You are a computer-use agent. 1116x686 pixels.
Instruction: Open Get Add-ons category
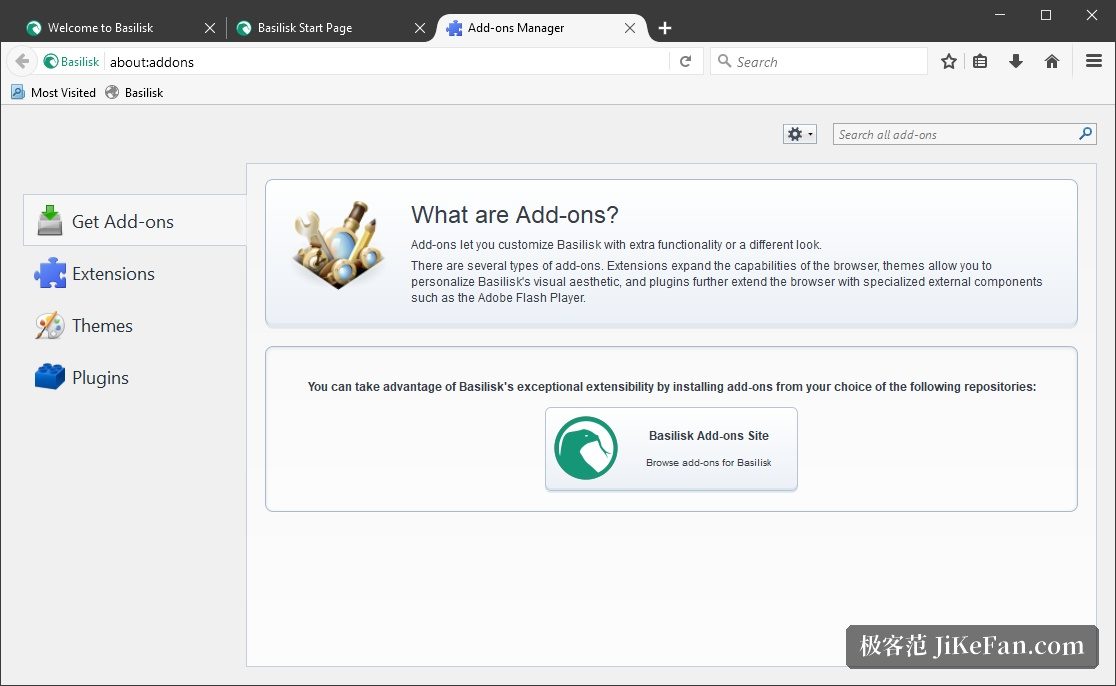135,221
